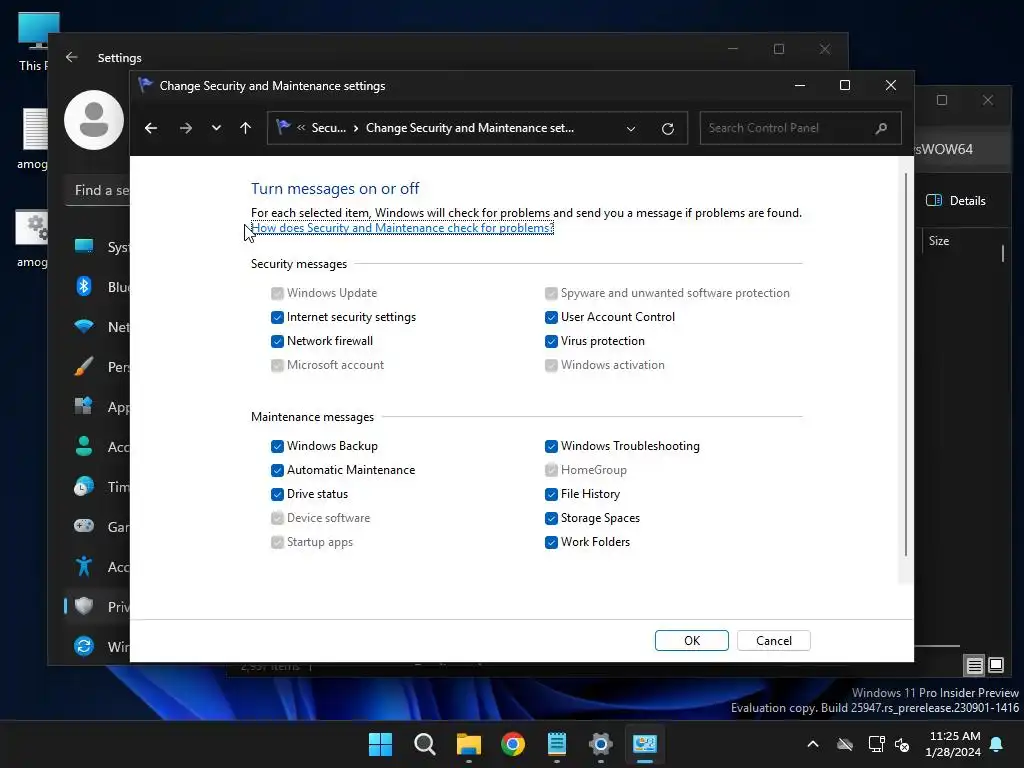
Task: Click the crossed-out cloud tray icon
Action: 845,744
